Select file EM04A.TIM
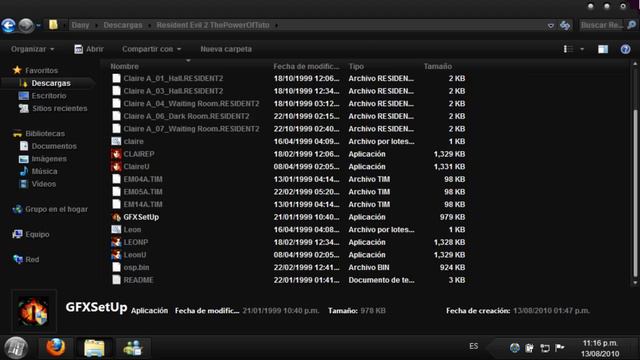Image resolution: width=640 pixels, height=360 pixels. point(143,179)
